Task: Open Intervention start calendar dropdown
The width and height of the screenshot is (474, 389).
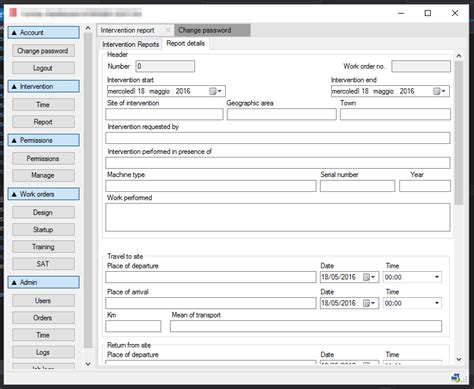Action: coord(215,91)
